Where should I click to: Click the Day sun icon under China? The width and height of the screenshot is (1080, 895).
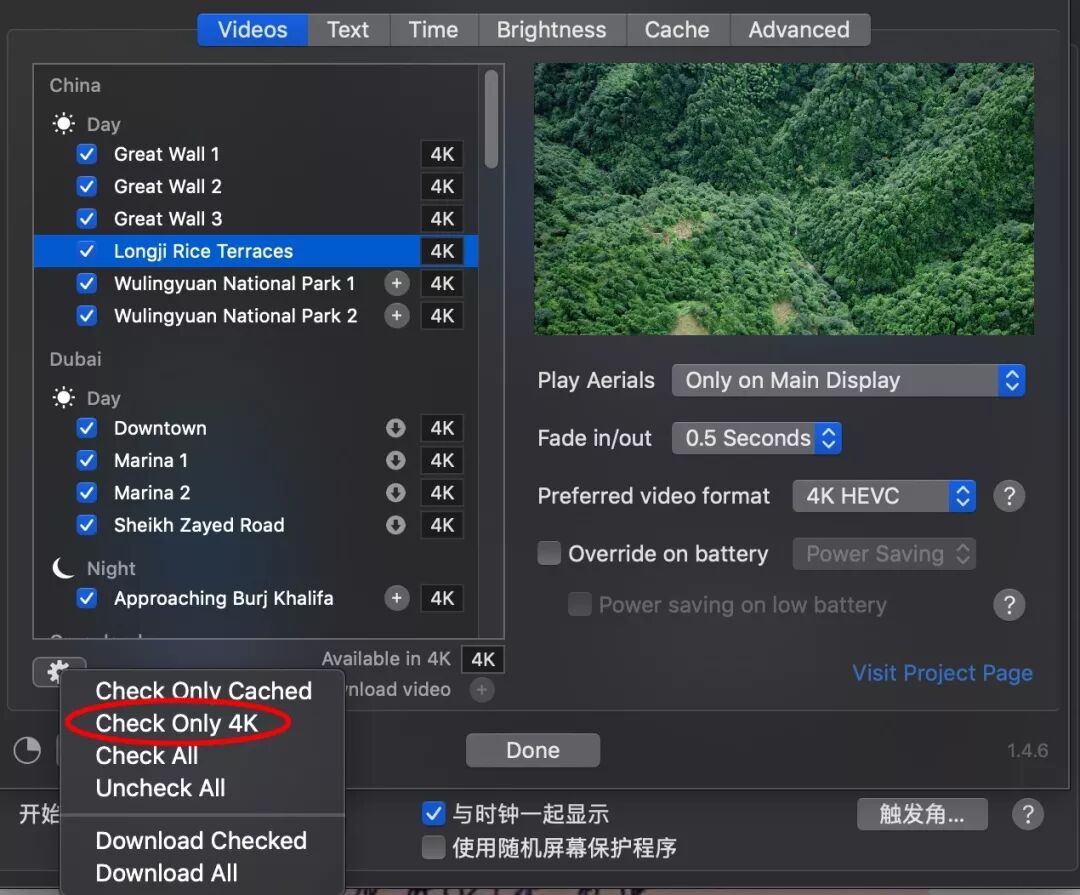[63, 123]
